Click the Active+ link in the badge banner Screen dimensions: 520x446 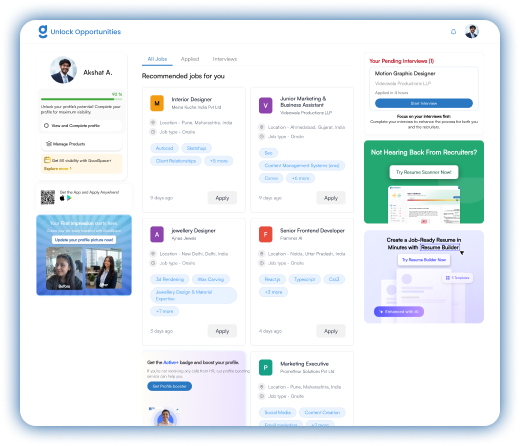tap(171, 362)
